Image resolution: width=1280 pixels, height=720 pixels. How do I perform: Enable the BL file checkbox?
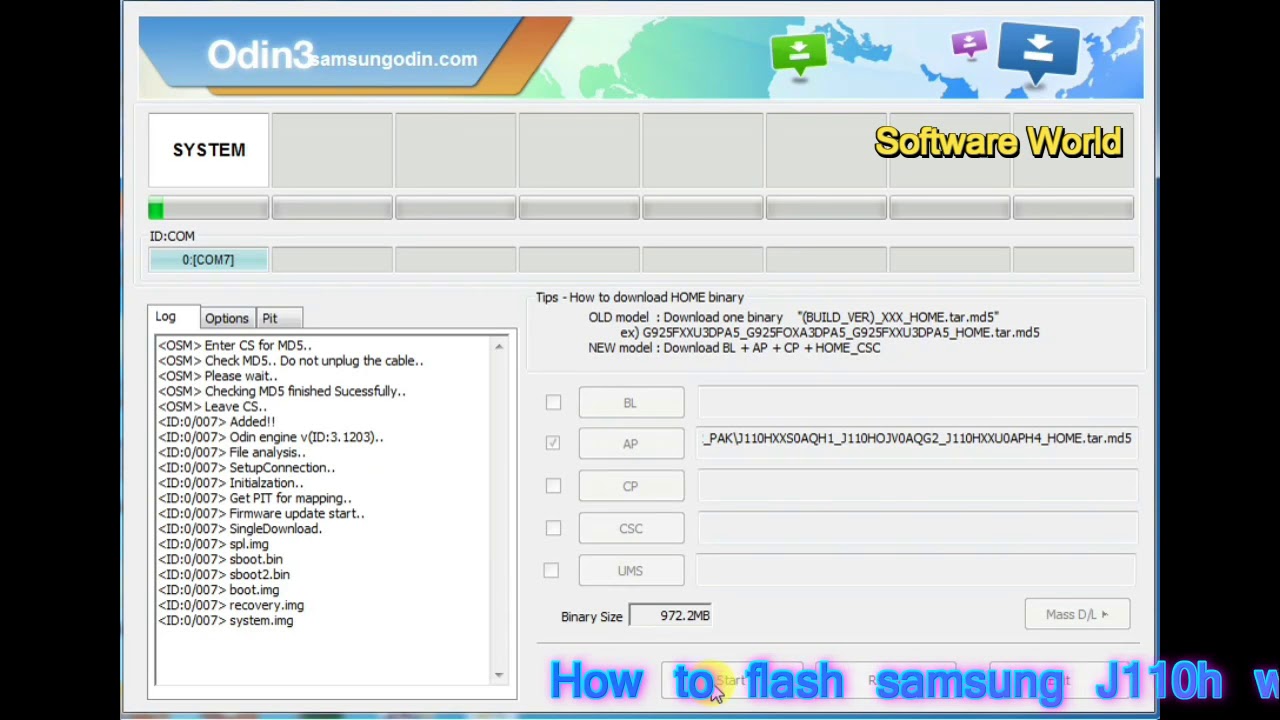point(553,402)
